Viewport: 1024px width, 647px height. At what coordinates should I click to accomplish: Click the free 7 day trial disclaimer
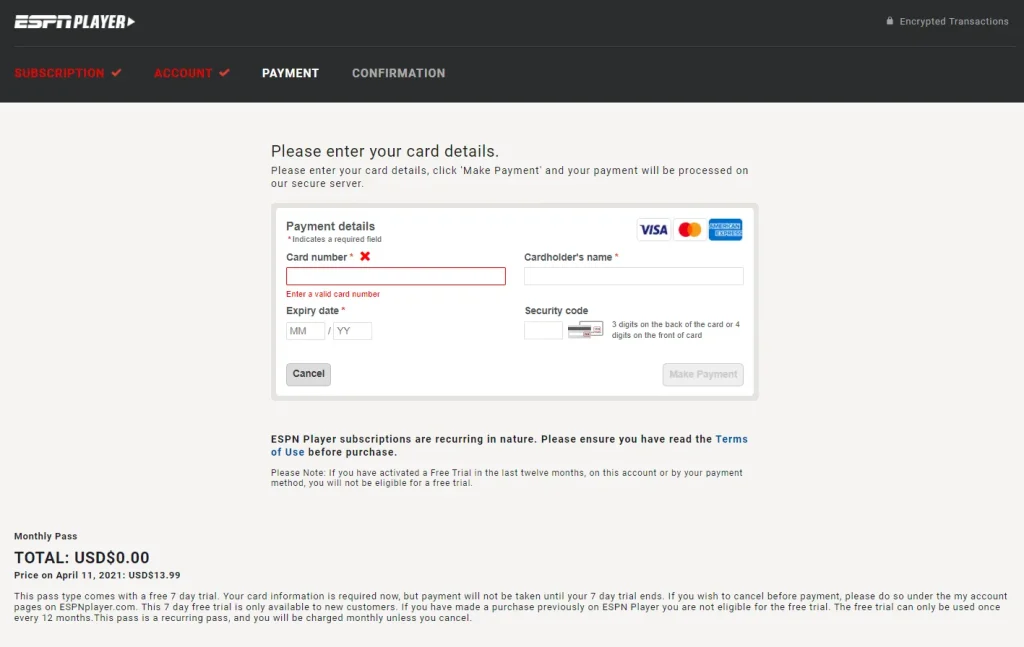coord(511,607)
